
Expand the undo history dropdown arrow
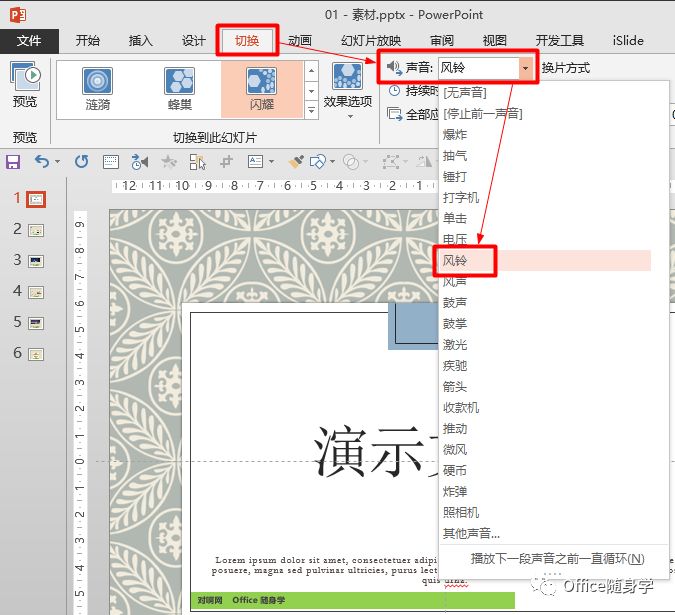57,162
